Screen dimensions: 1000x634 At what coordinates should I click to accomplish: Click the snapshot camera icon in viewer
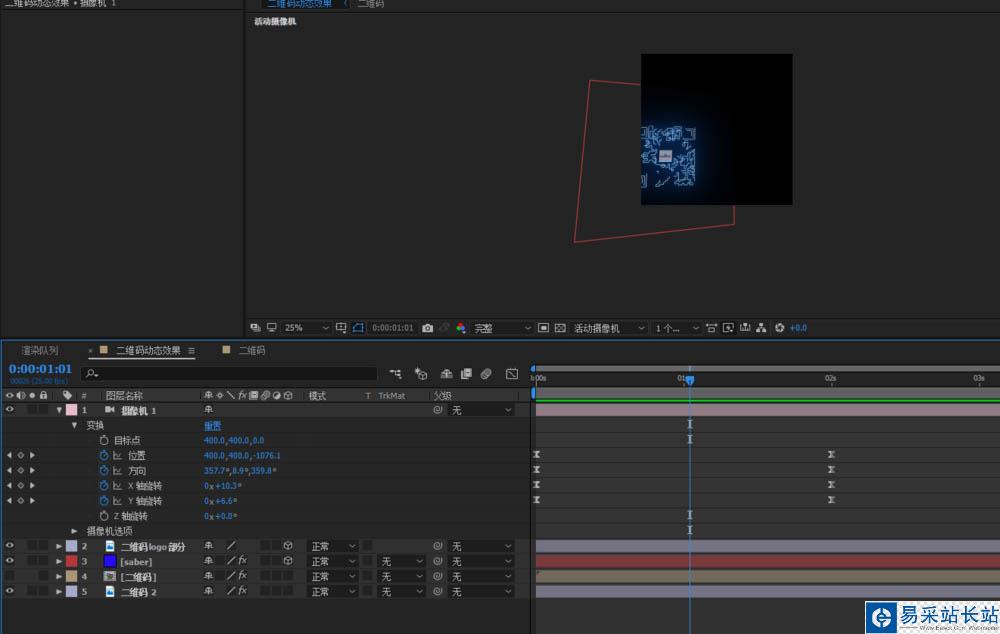click(x=428, y=328)
